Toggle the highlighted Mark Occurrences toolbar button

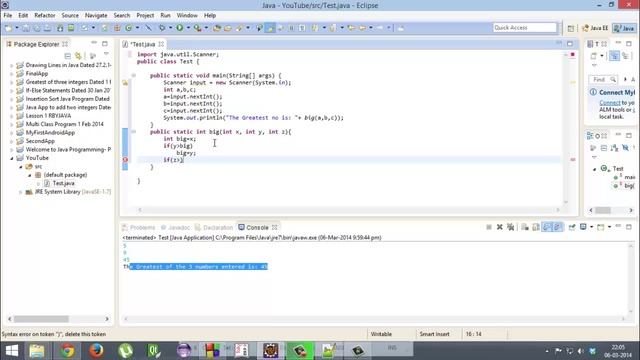coord(270,28)
